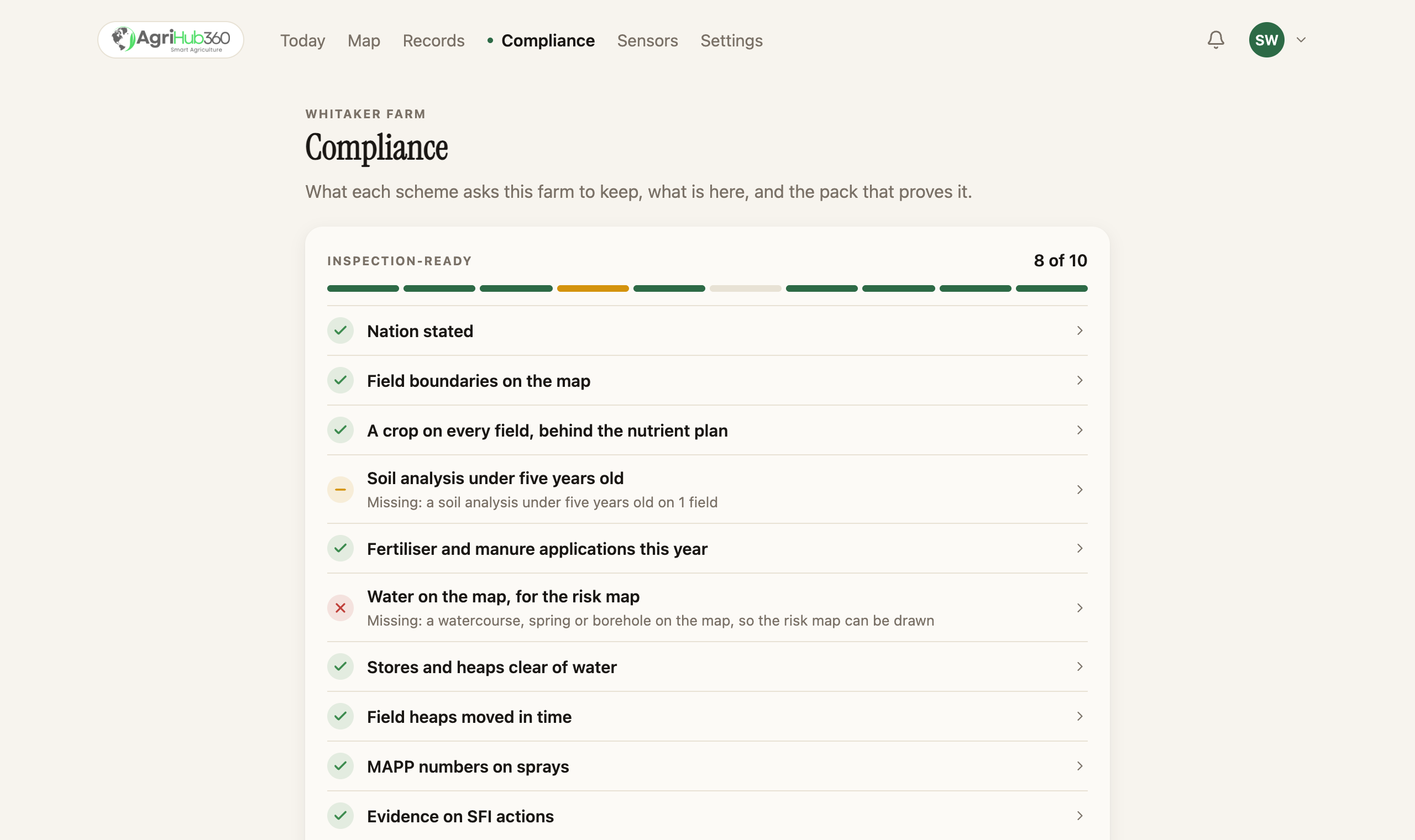
Task: Open the Stores and heaps row chevron
Action: pyautogui.click(x=1079, y=667)
